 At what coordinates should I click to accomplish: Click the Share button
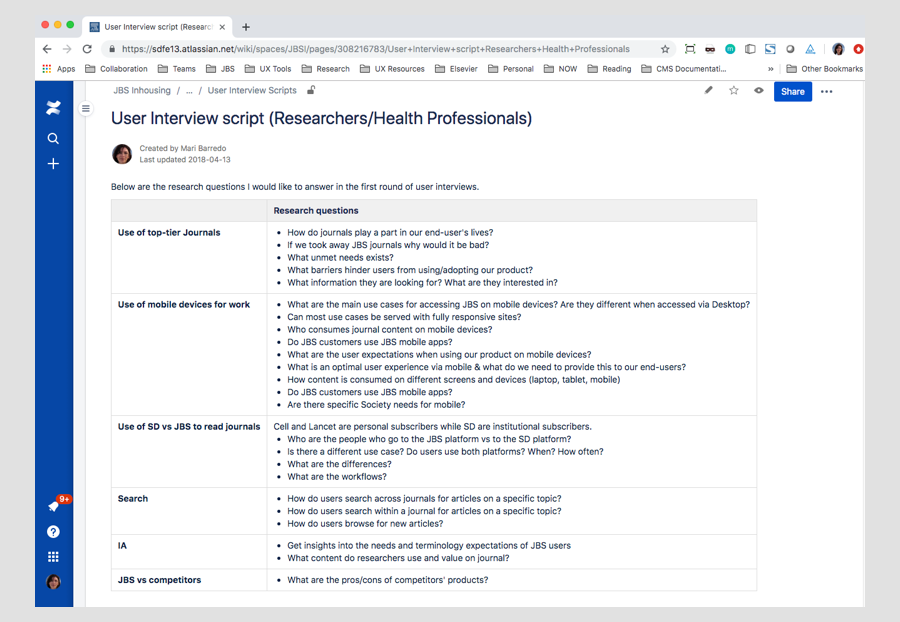point(792,91)
